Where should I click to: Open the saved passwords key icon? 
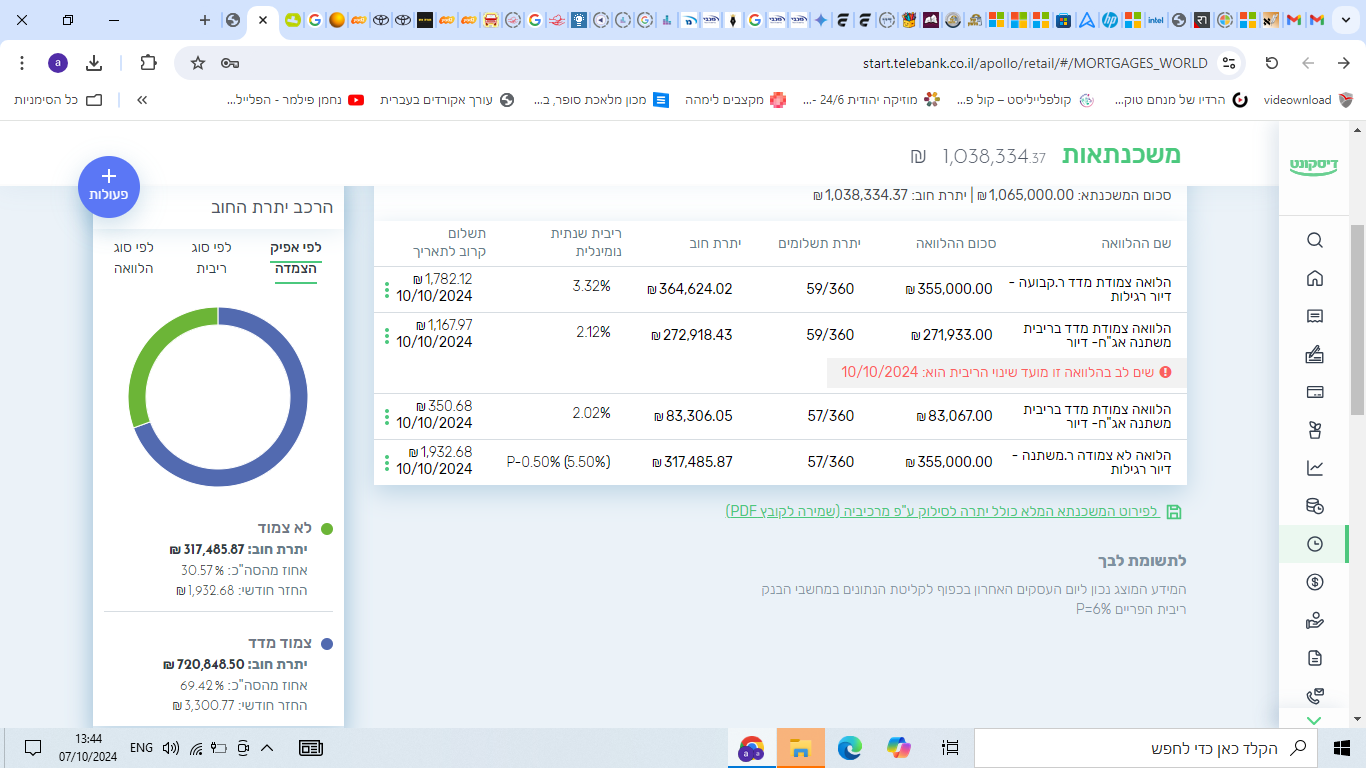230,63
